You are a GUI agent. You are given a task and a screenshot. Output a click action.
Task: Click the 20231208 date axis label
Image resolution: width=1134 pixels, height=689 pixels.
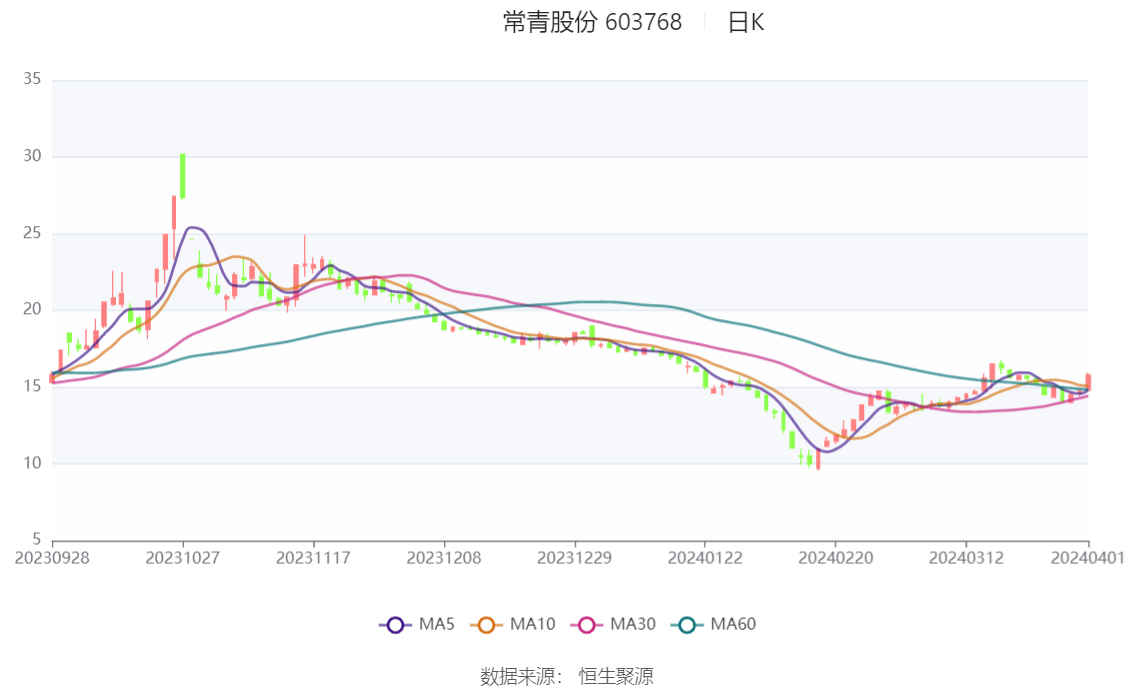coord(443,558)
